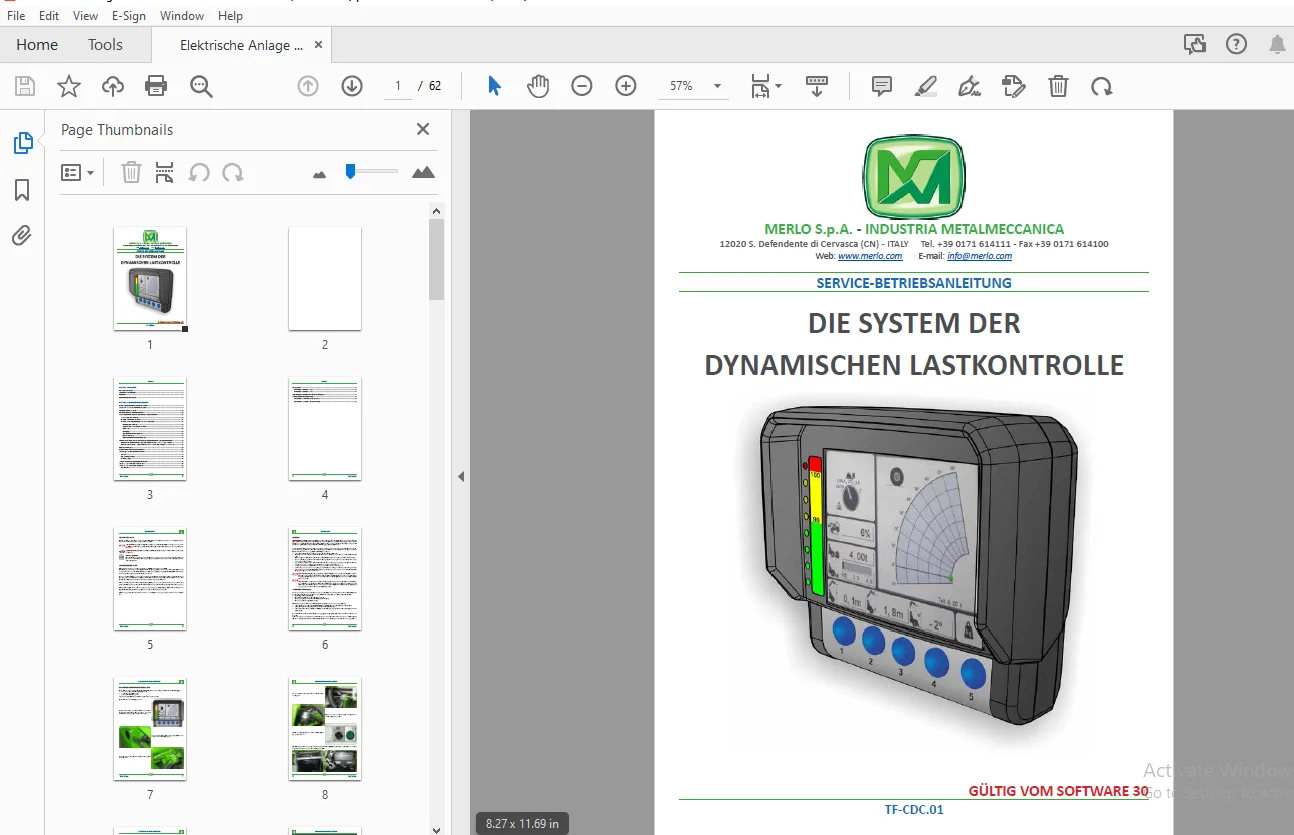Viewport: 1294px width, 835px height.
Task: Reduce thumbnail size small mountain icon
Action: 319,174
